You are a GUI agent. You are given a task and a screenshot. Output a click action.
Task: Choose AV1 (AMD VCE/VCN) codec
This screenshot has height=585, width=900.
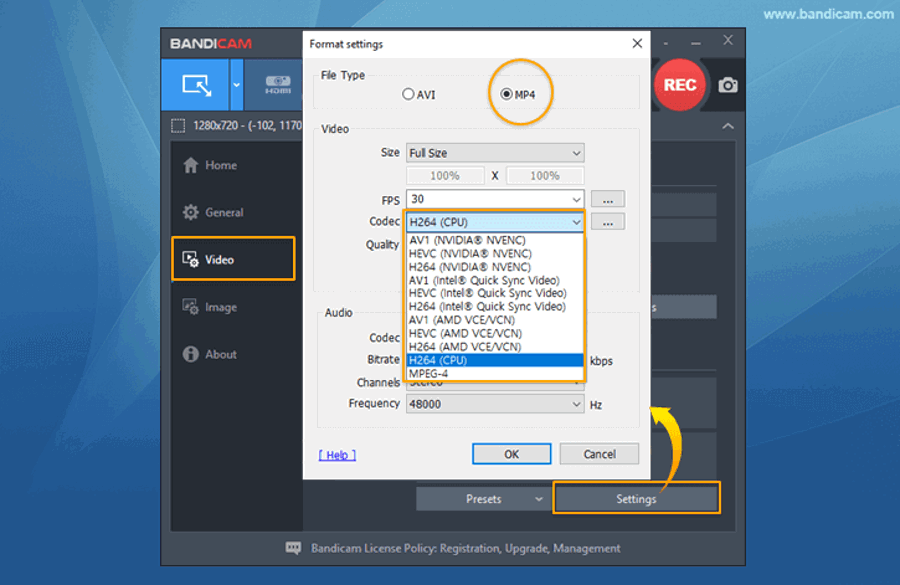click(495, 320)
